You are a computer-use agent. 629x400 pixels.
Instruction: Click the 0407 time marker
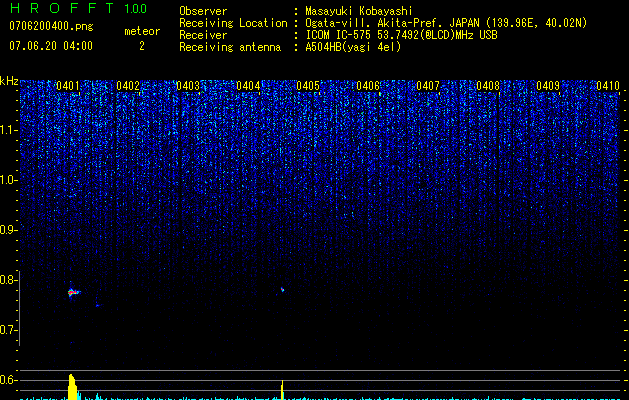tap(428, 86)
